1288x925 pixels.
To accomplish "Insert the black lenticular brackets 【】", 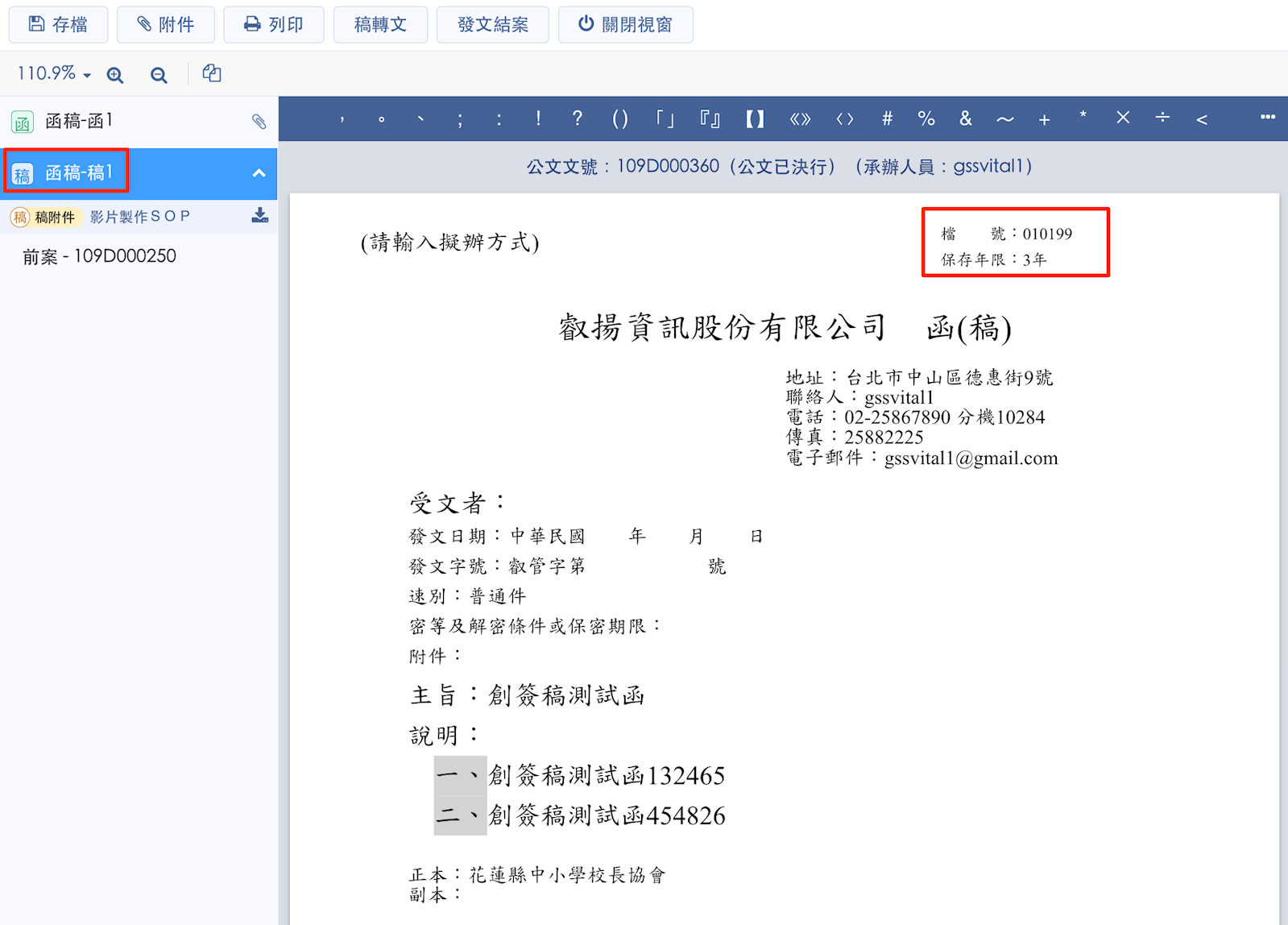I will click(754, 119).
